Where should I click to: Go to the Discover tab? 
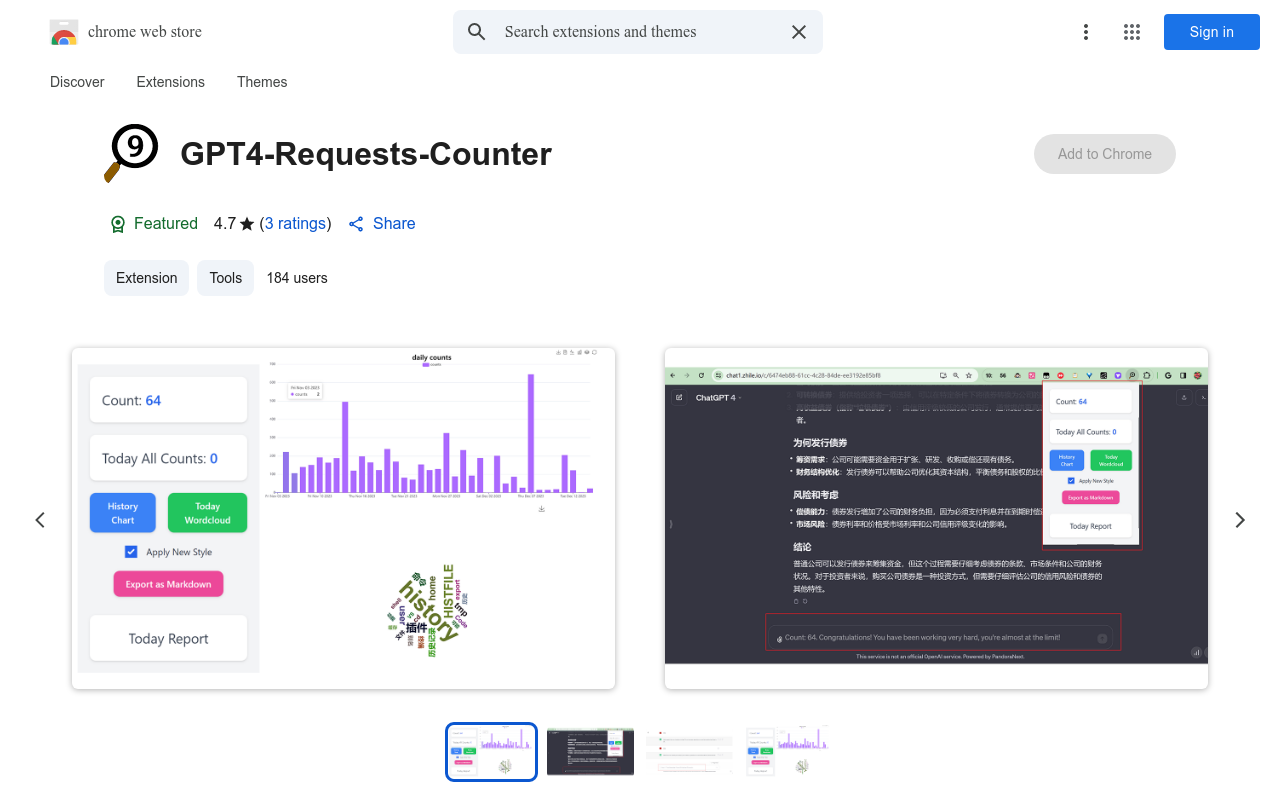tap(77, 82)
